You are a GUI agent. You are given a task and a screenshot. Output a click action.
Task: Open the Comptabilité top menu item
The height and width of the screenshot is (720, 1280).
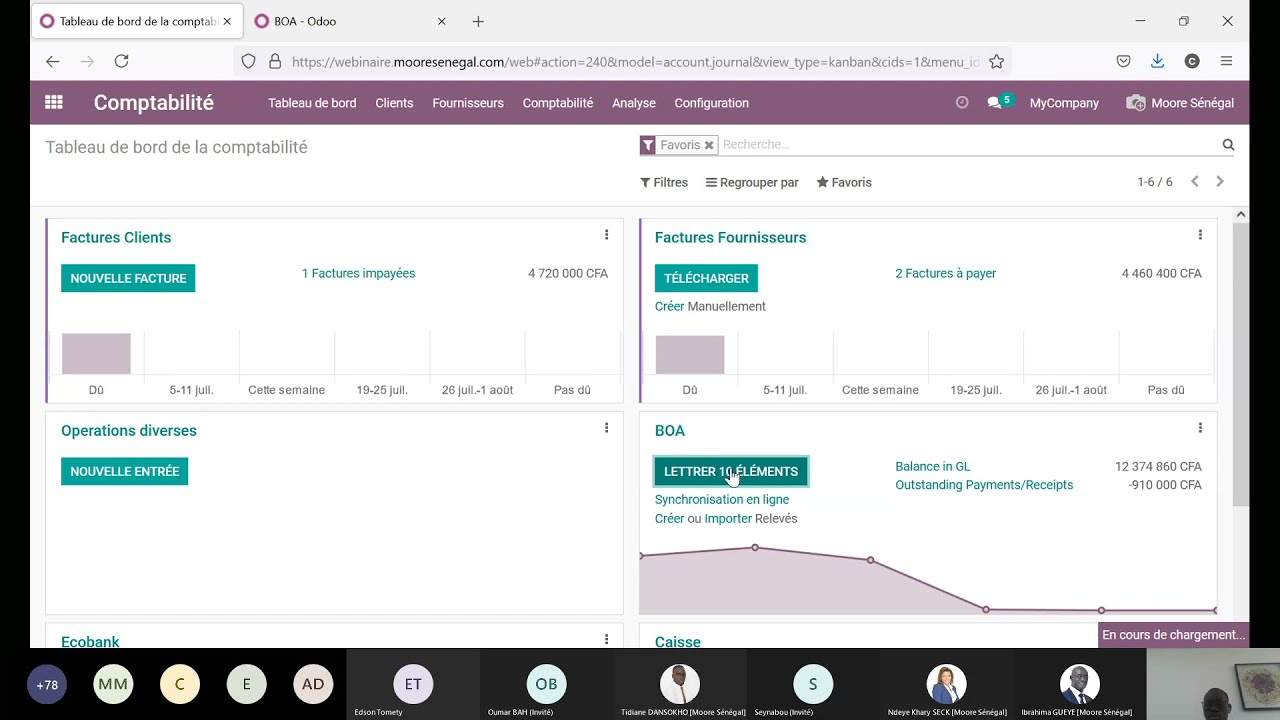coord(558,103)
